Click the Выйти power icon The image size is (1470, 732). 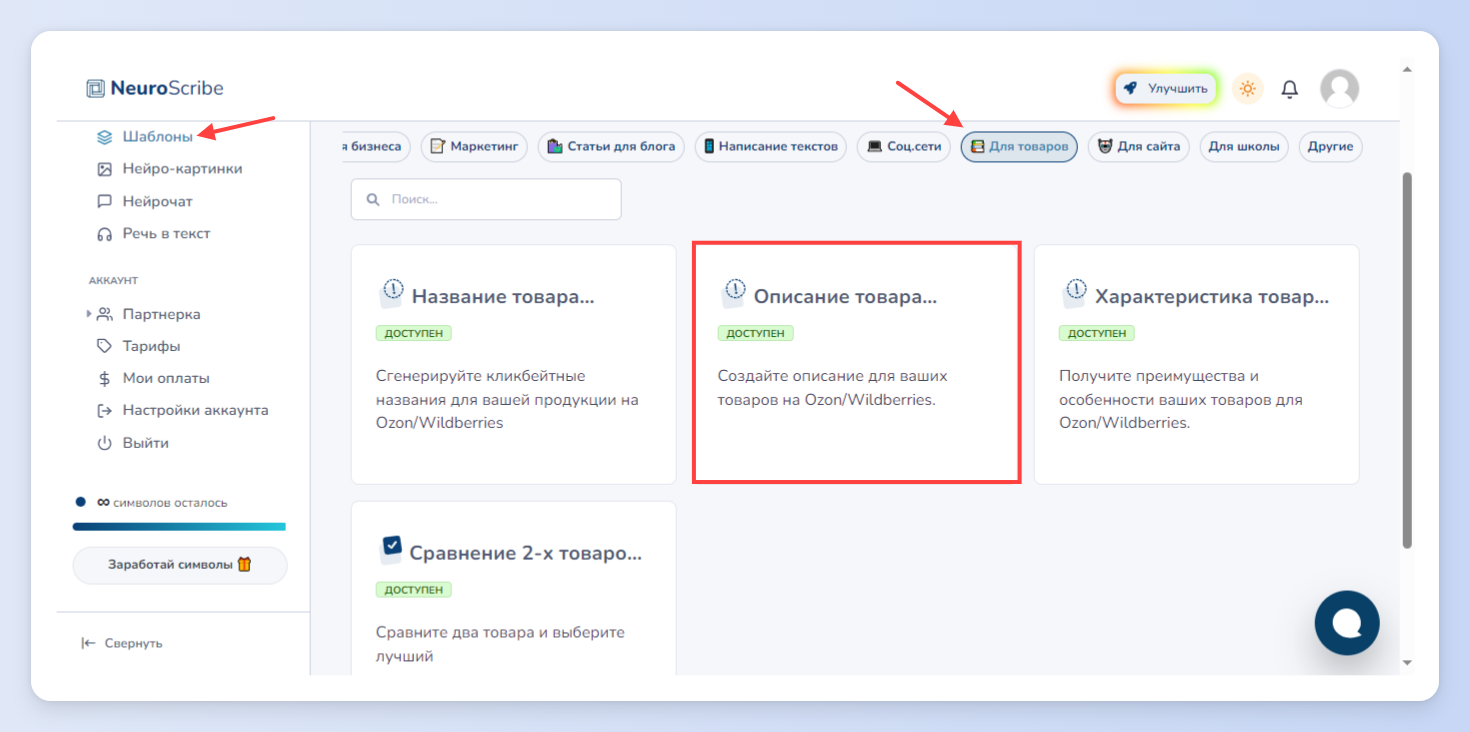click(104, 443)
